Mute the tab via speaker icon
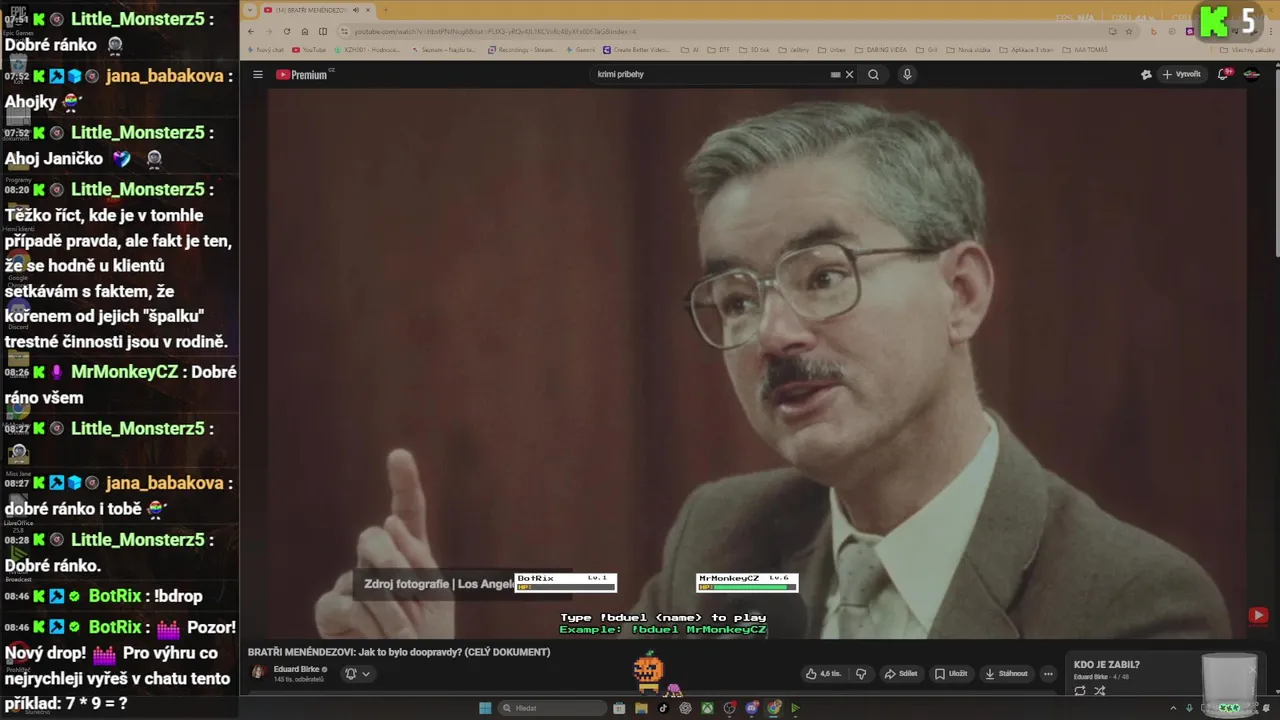The width and height of the screenshot is (1280, 720). tap(356, 10)
